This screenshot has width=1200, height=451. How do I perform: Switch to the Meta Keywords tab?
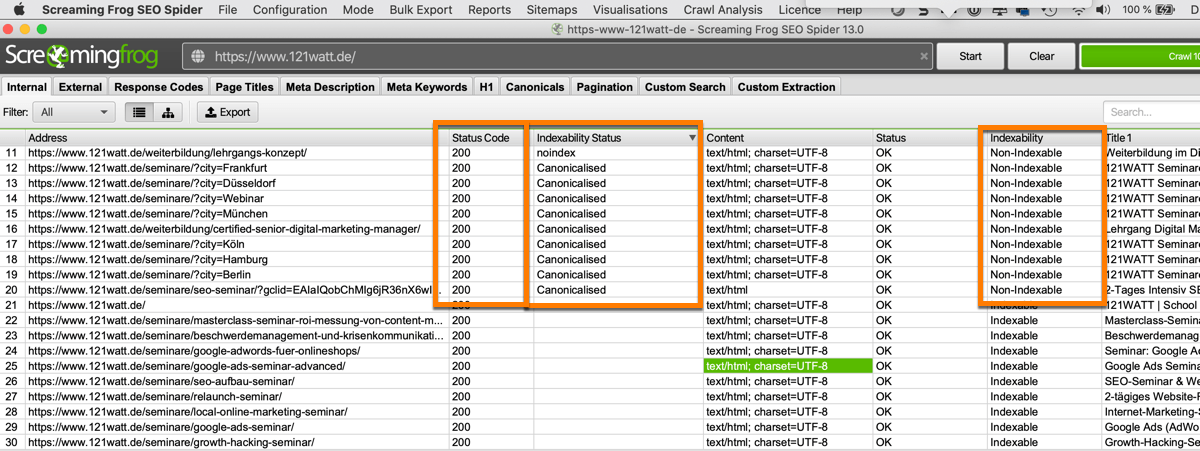pos(427,87)
